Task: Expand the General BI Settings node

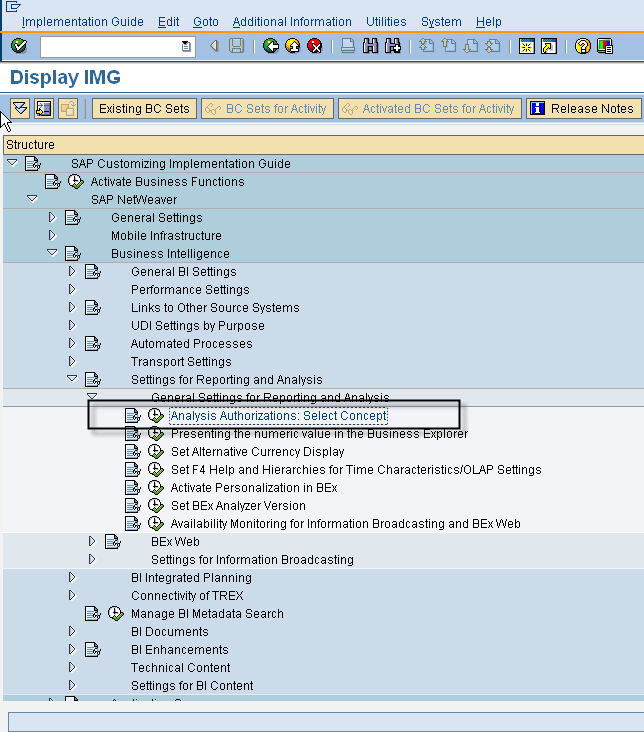Action: 72,271
